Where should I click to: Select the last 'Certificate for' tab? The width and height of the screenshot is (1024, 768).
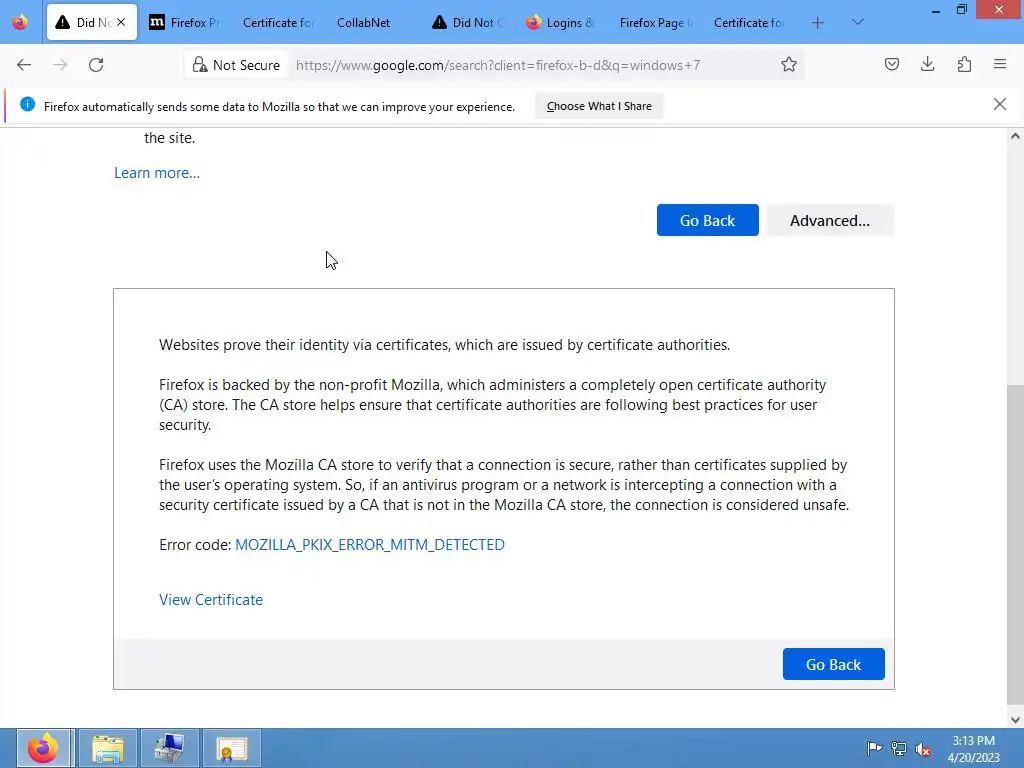(748, 22)
